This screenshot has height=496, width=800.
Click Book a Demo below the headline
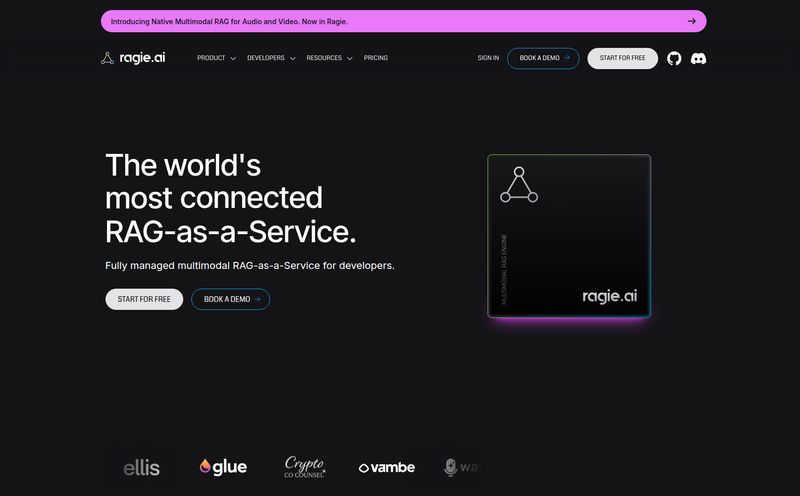point(231,299)
